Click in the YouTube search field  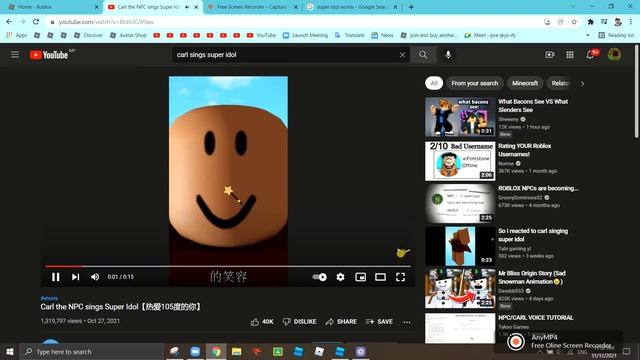click(x=286, y=55)
